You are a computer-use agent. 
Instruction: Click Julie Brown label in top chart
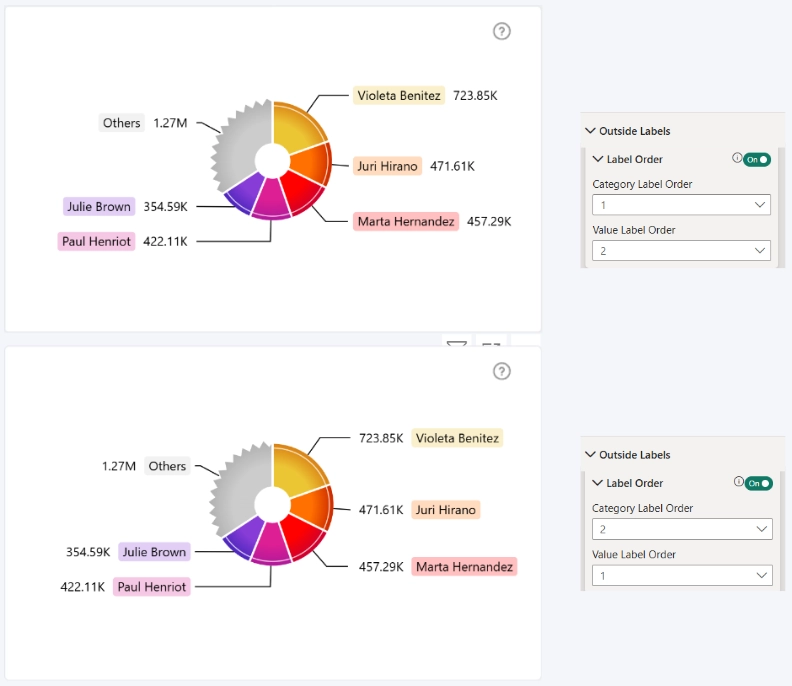99,207
